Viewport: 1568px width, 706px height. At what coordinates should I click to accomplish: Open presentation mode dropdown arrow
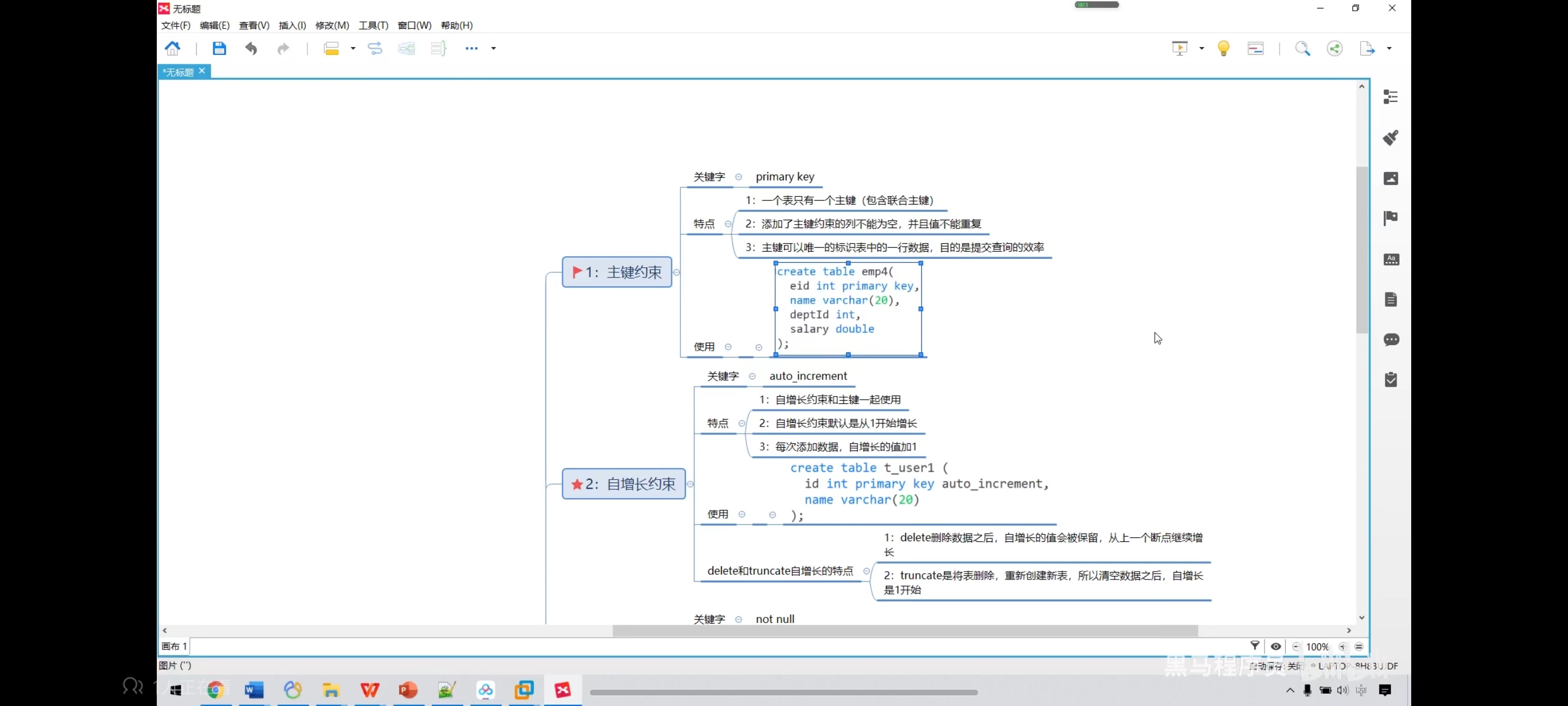click(1202, 48)
